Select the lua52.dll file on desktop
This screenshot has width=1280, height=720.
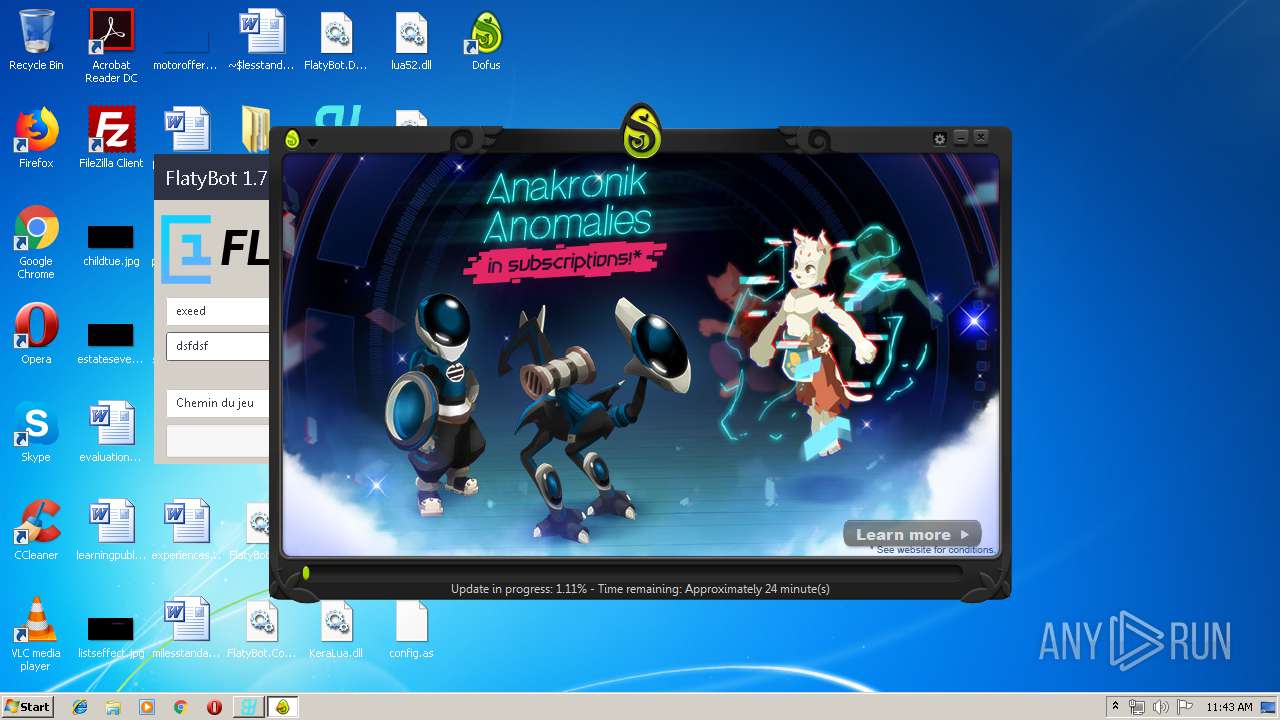411,40
